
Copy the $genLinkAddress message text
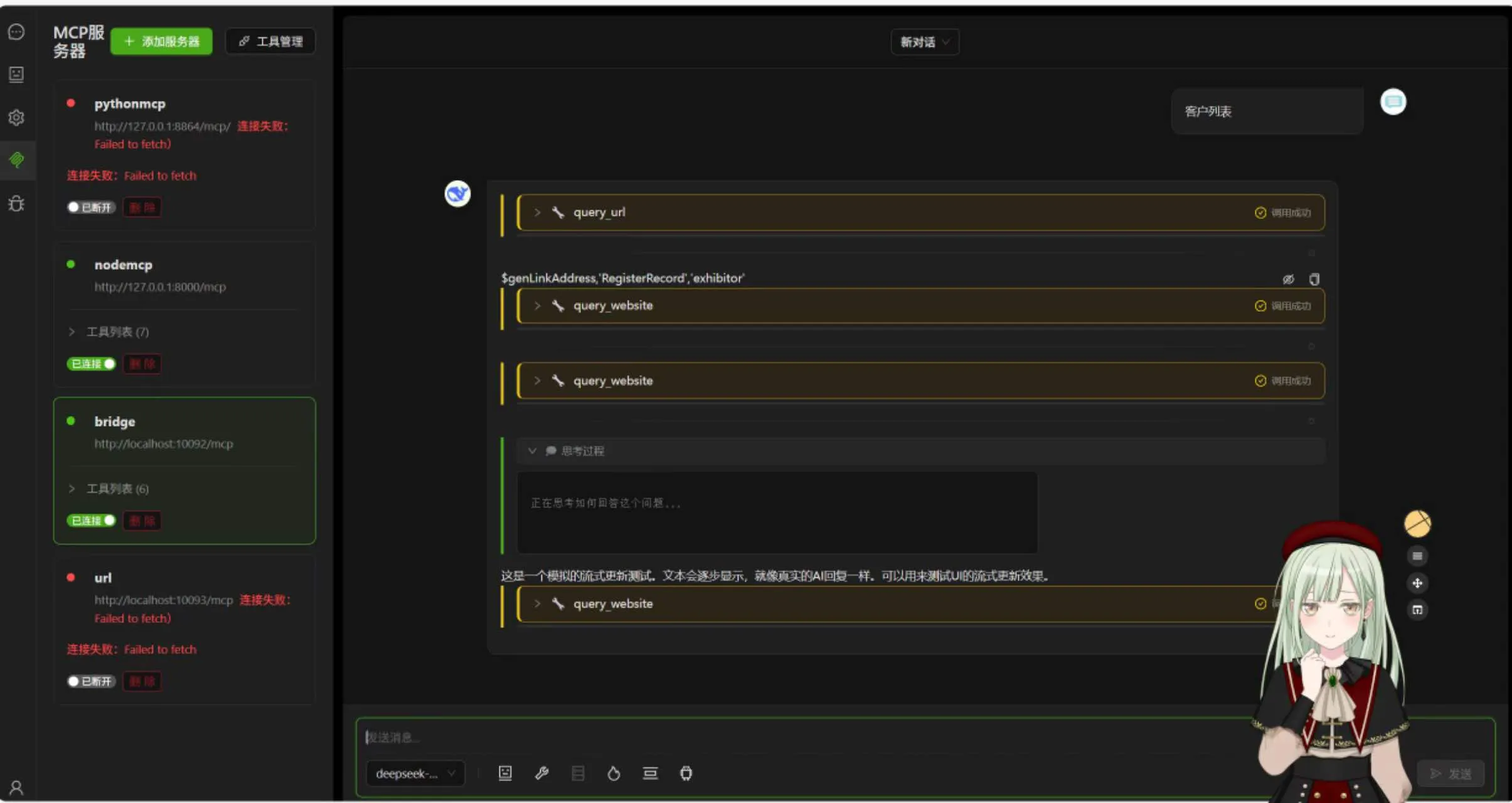click(x=1314, y=279)
